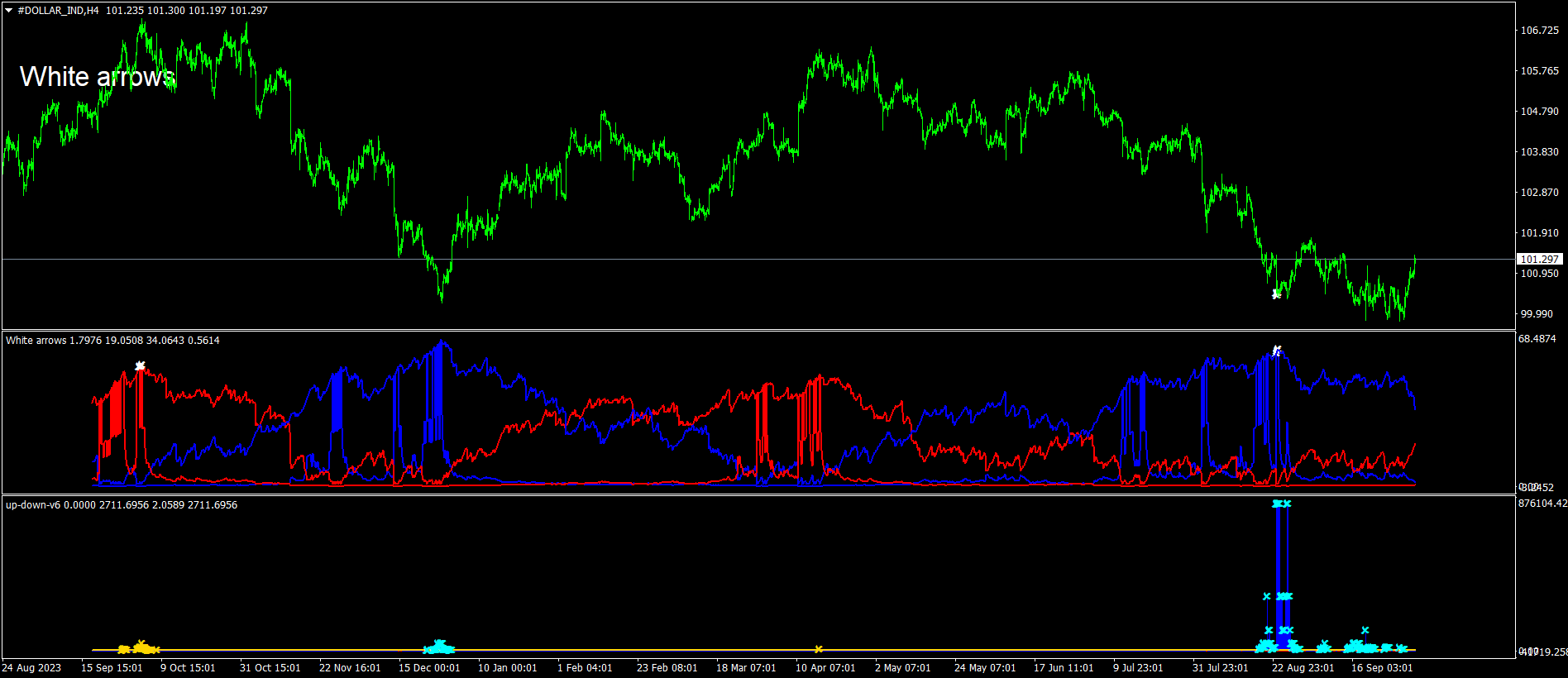Click the white arrow marker on the price chart
This screenshot has width=1568, height=678.
(x=1276, y=294)
